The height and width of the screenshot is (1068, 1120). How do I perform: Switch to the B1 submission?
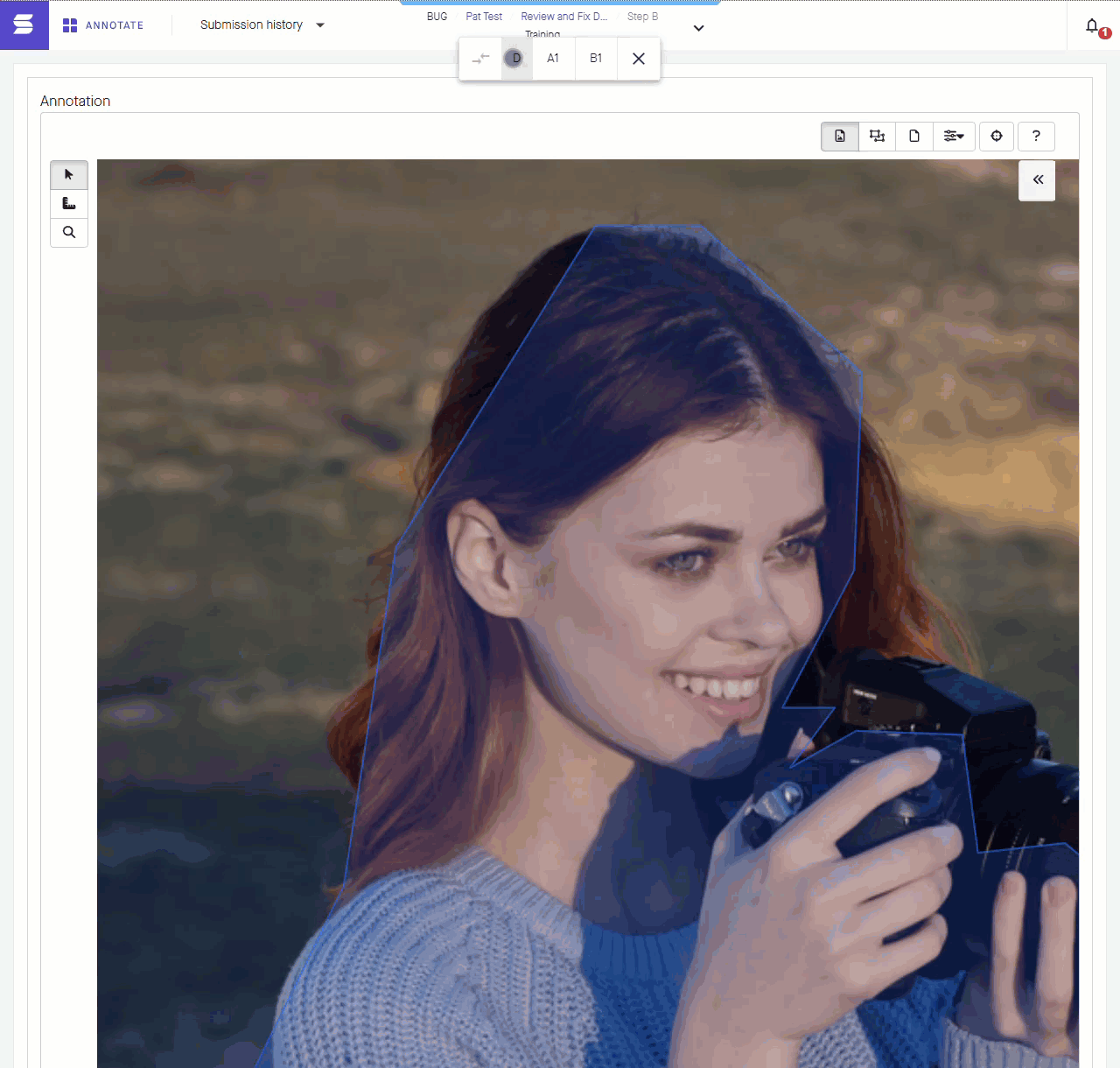(596, 59)
